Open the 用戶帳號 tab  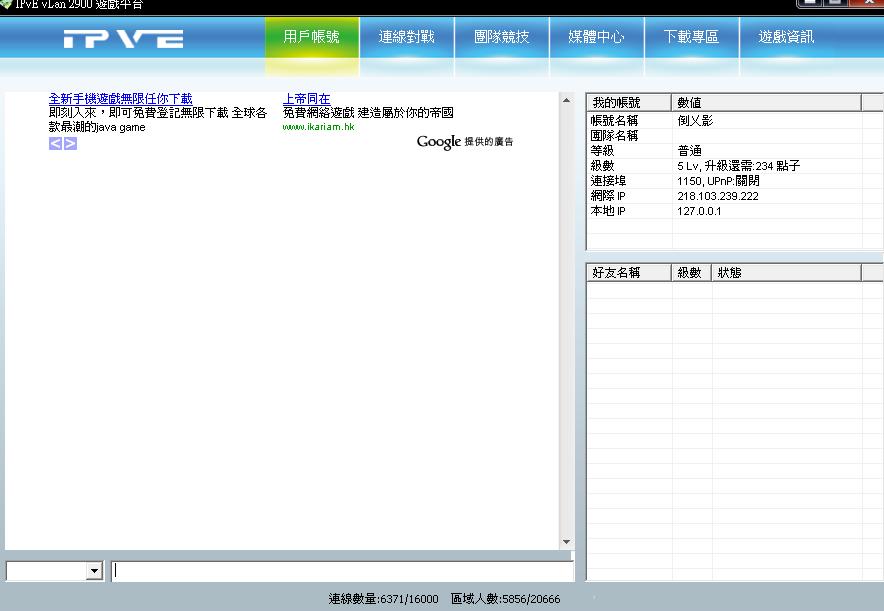(x=312, y=37)
